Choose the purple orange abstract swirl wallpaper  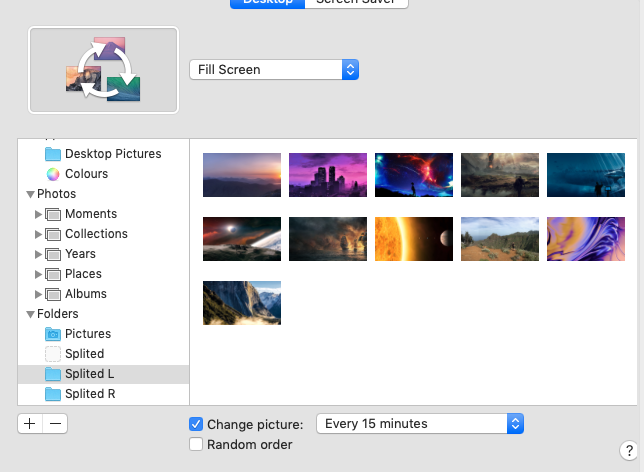coord(586,239)
